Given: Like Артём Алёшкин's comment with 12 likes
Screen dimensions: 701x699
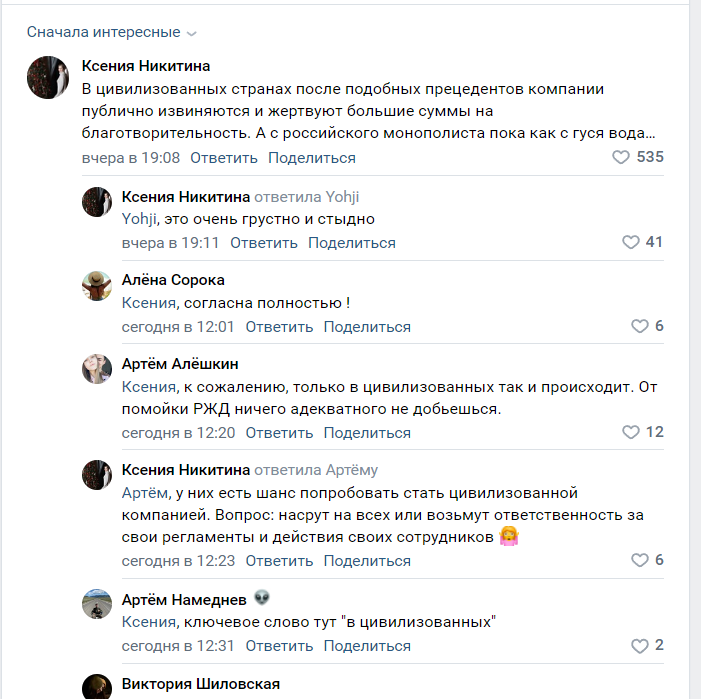Looking at the screenshot, I should (631, 432).
